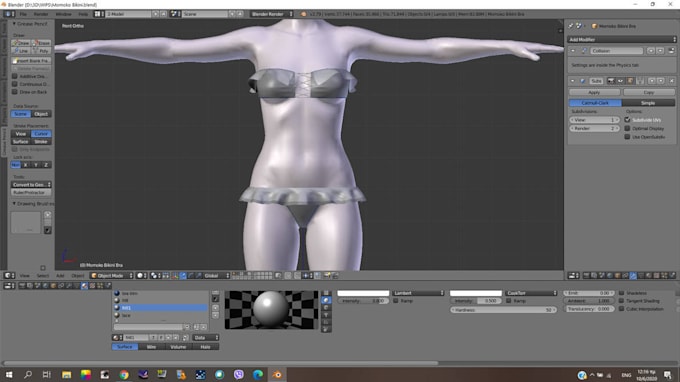Click the specular color swatch
This screenshot has width=680, height=382.
pyautogui.click(x=475, y=293)
